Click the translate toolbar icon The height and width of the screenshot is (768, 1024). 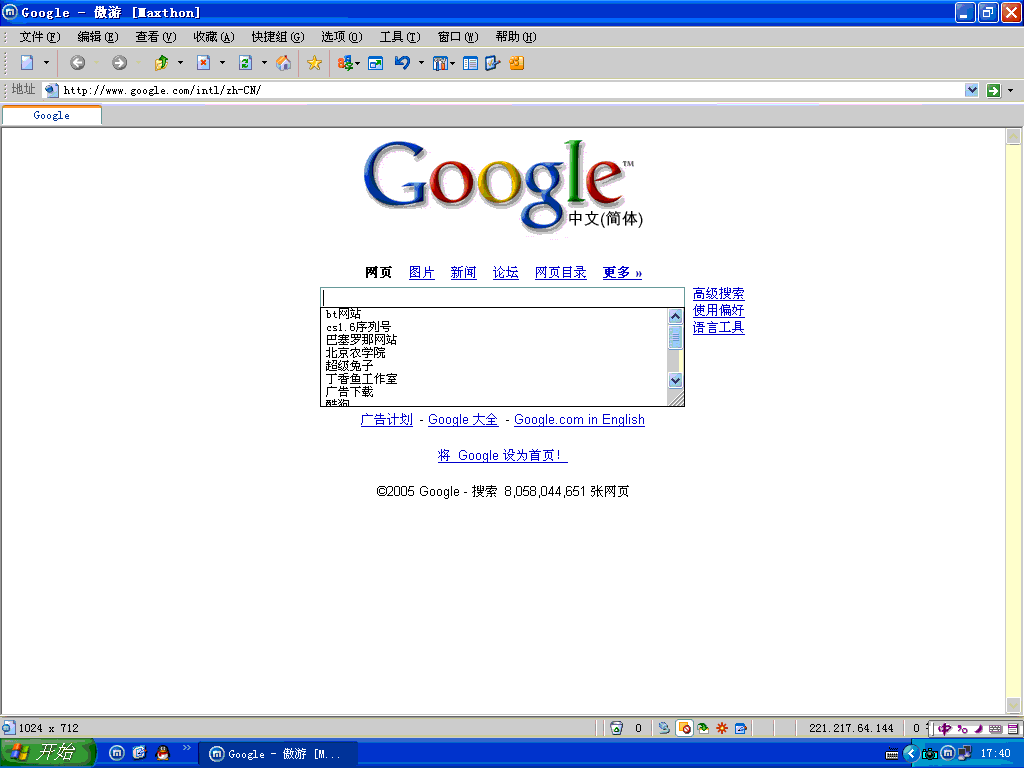[345, 63]
